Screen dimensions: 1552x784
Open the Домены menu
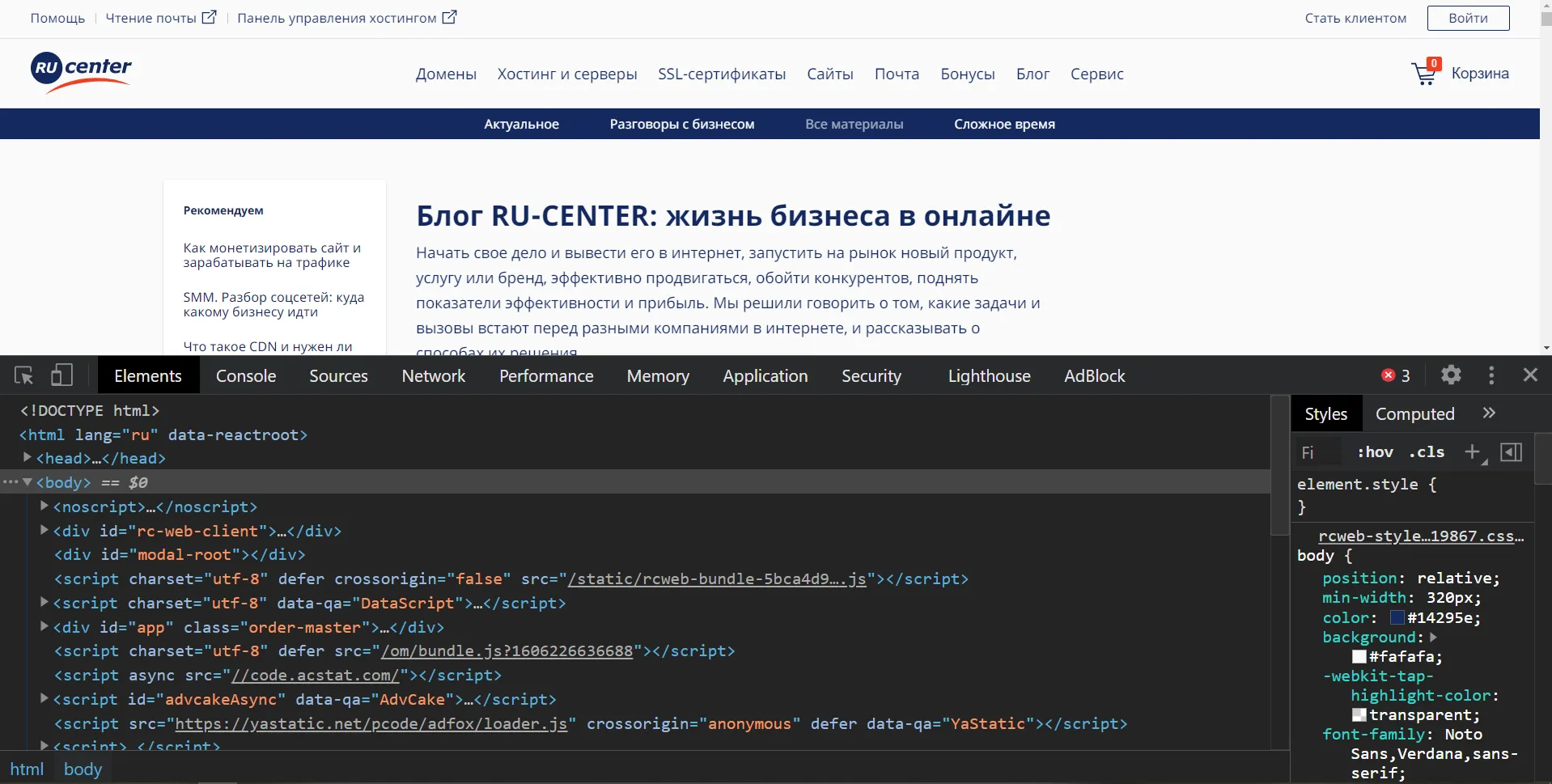tap(446, 74)
